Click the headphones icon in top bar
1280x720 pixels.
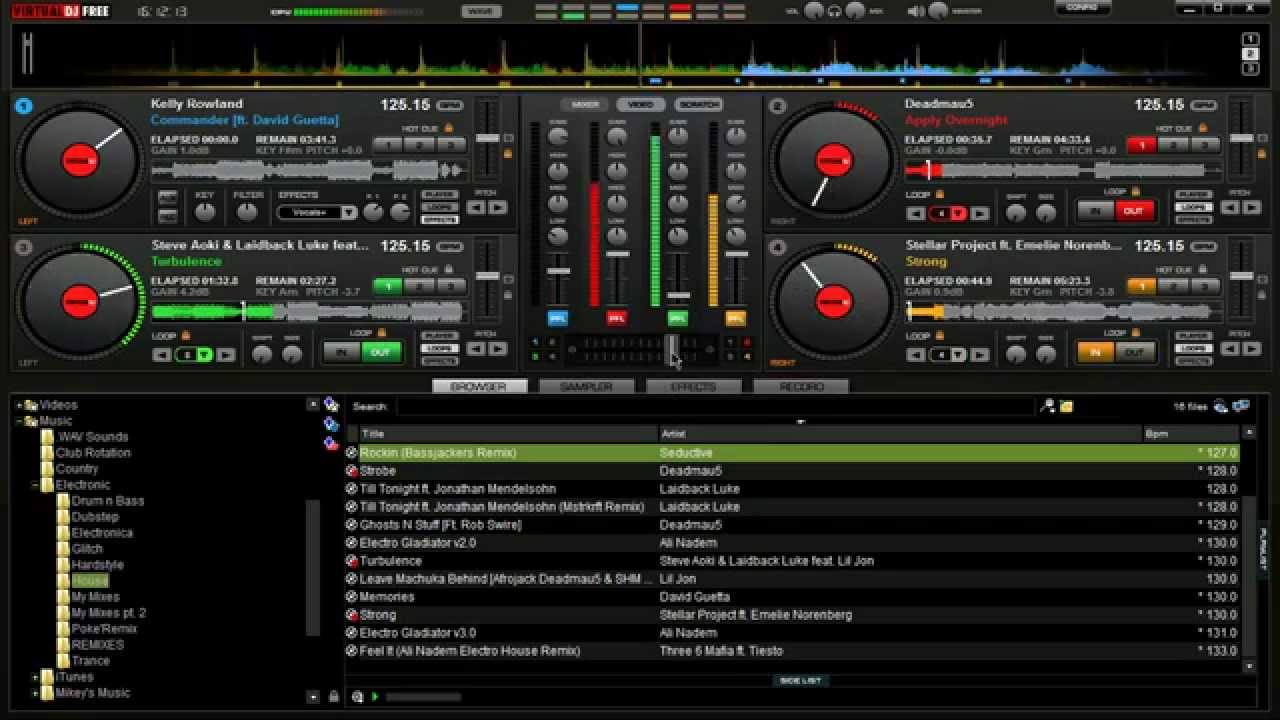tap(835, 12)
